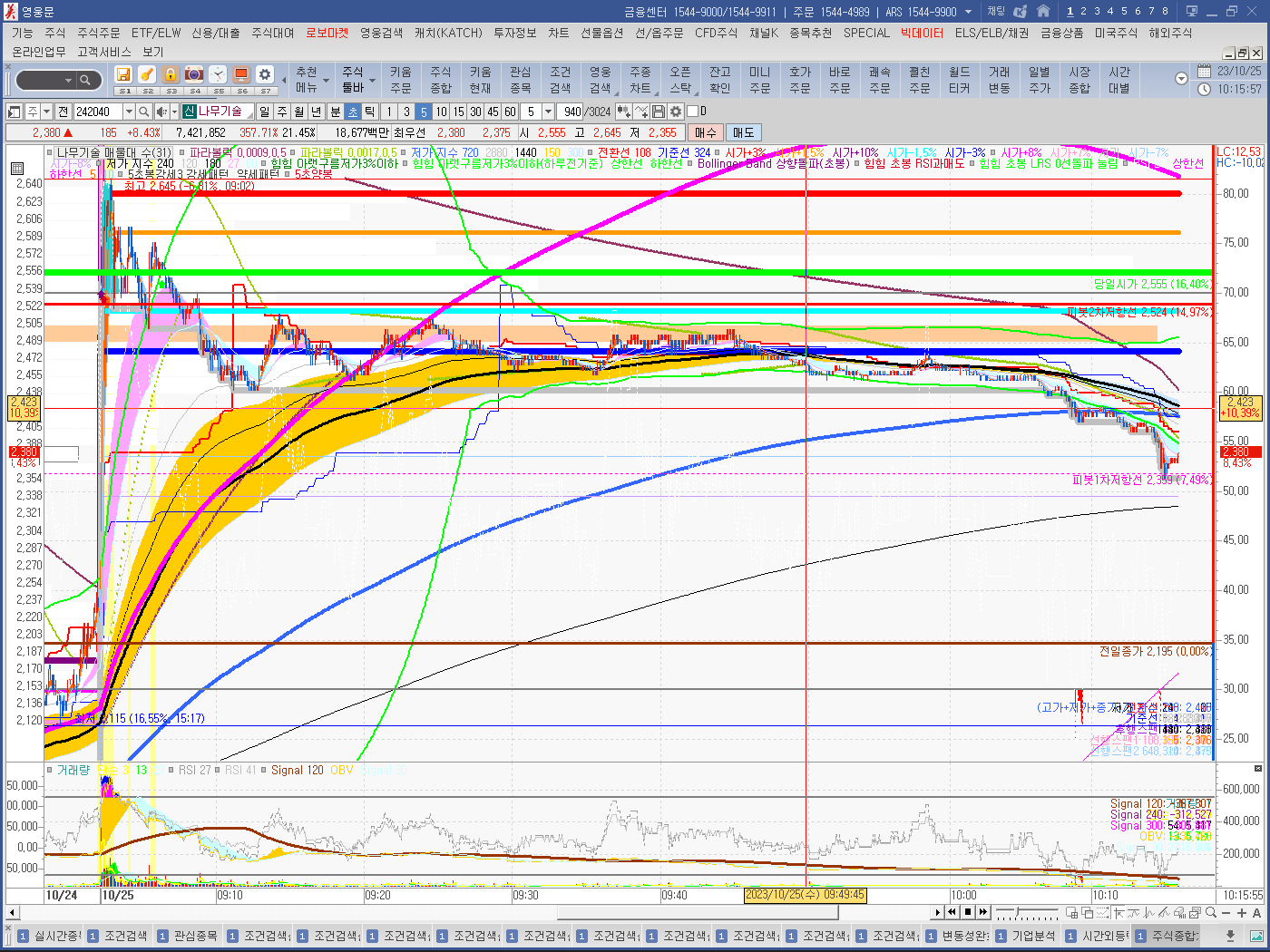Open the 로보마켓 menu
Image resolution: width=1270 pixels, height=952 pixels.
[327, 33]
